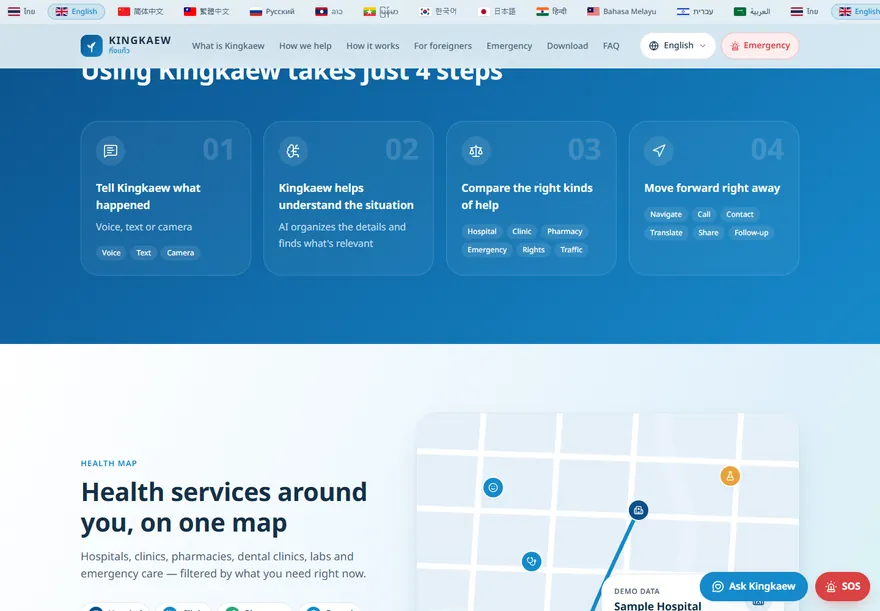The width and height of the screenshot is (880, 611).
Task: Click the red Emergency header button
Action: (x=760, y=45)
